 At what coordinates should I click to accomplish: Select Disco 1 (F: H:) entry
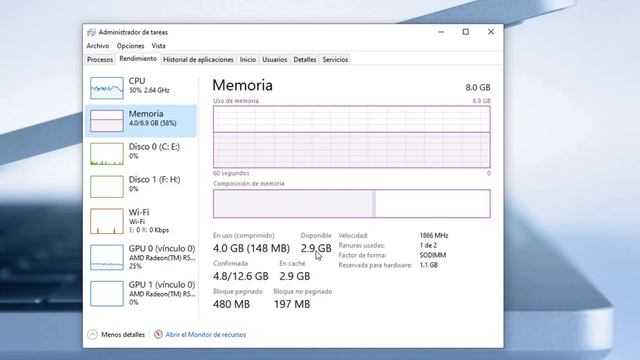pyautogui.click(x=141, y=187)
